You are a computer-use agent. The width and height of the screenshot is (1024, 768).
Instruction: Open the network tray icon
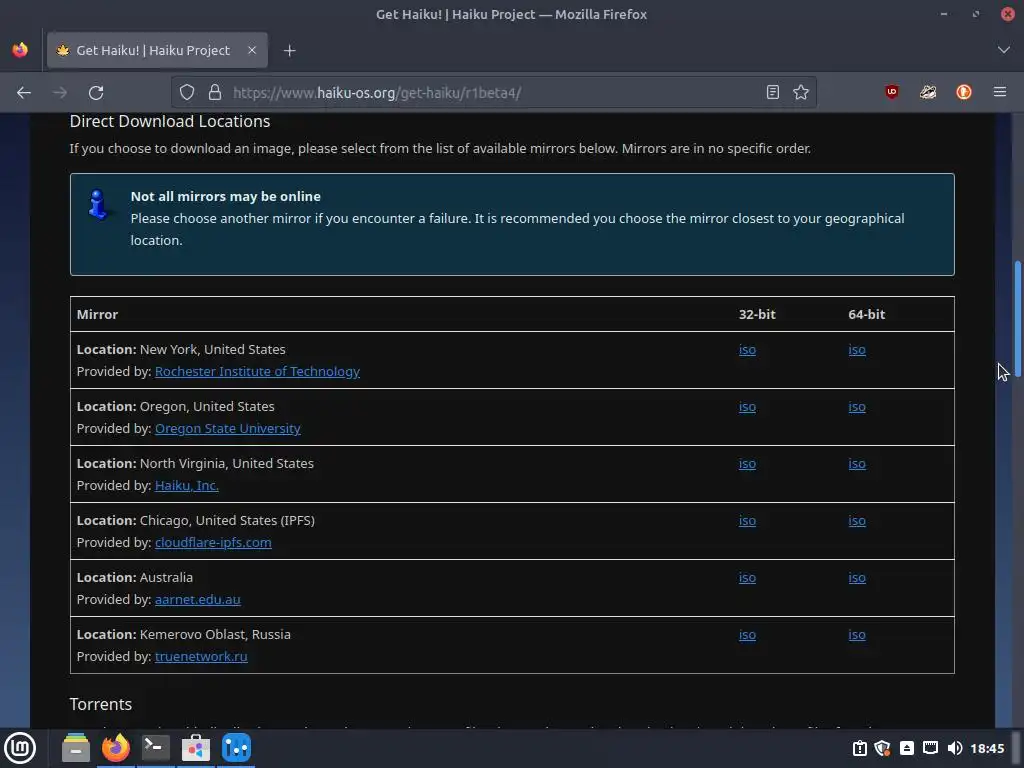tap(931, 748)
